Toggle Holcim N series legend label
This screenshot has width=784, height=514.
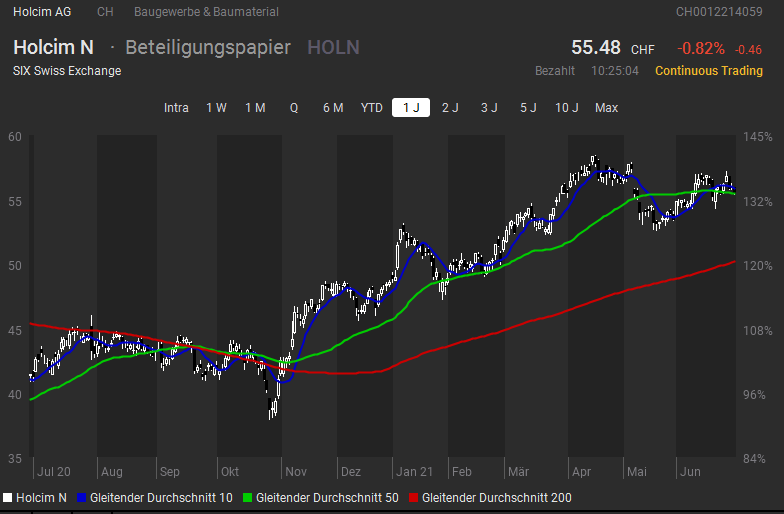click(41, 498)
